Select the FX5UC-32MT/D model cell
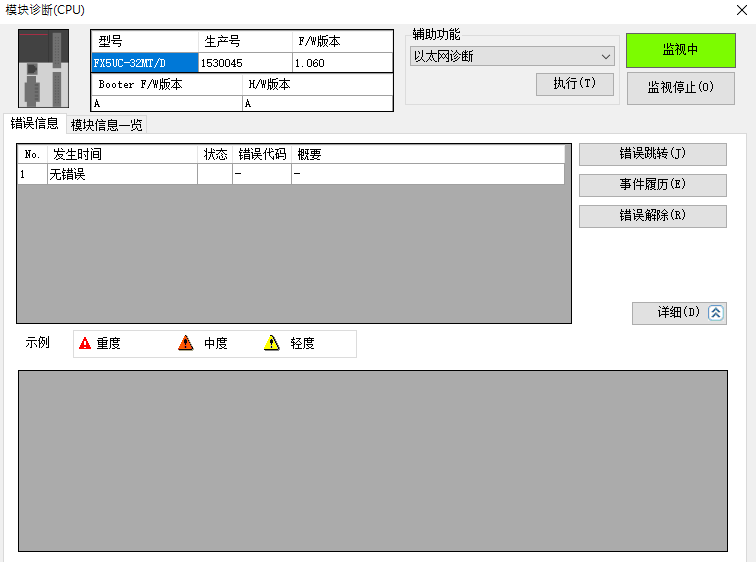 [x=138, y=62]
